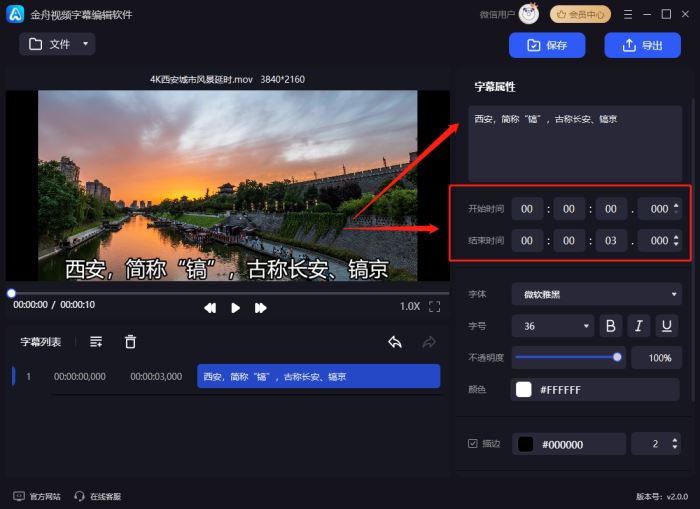700x509 pixels.
Task: Click the end time seconds field 03
Action: [x=611, y=240]
